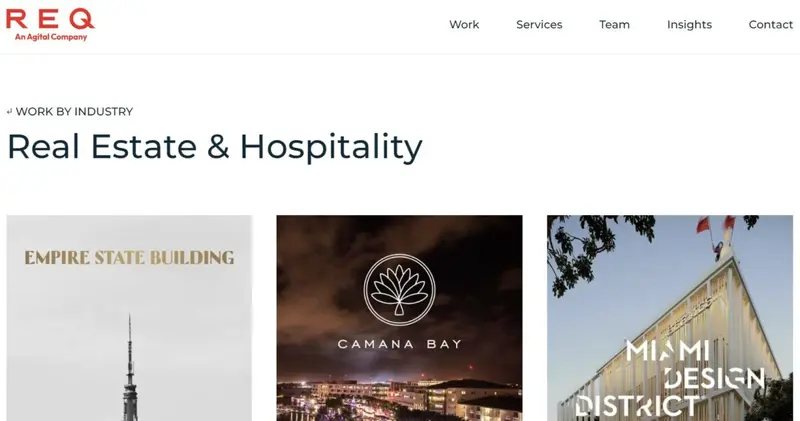The width and height of the screenshot is (800, 421).
Task: Follow the WORK BY INDUSTRY link
Action: (x=74, y=111)
